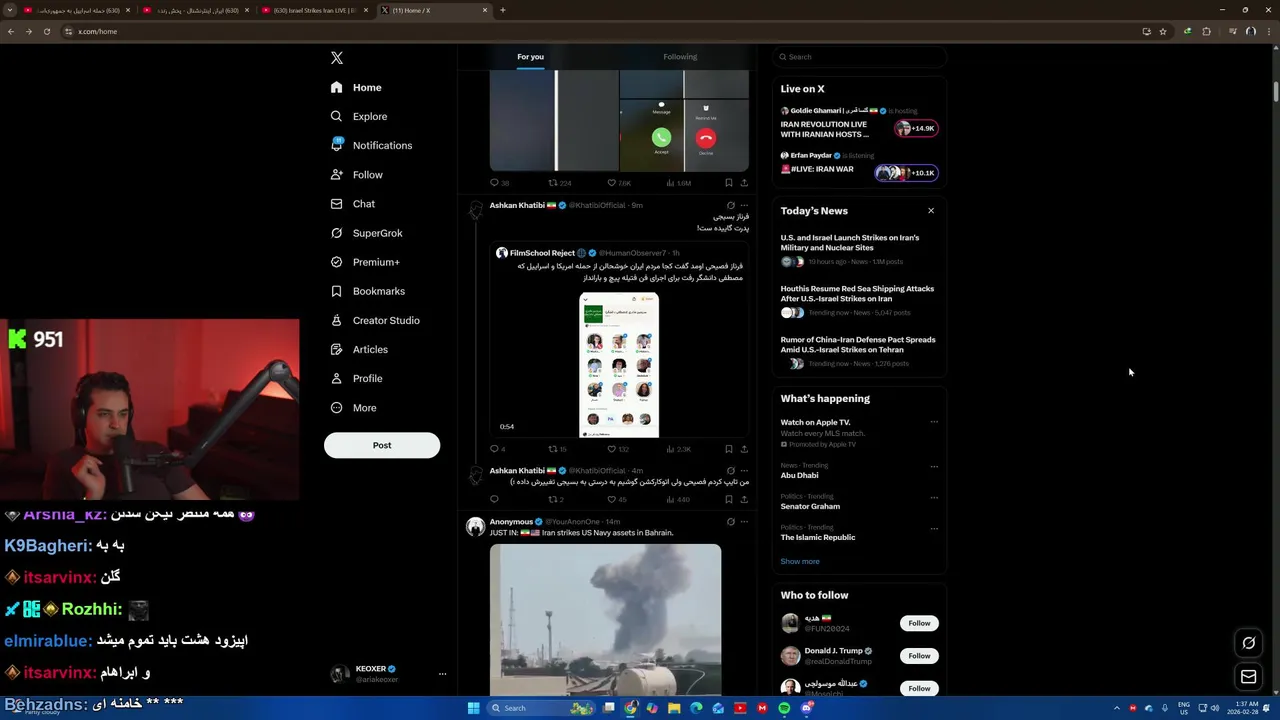Viewport: 1280px width, 720px height.
Task: Open Notifications with the bell icon
Action: (x=371, y=145)
